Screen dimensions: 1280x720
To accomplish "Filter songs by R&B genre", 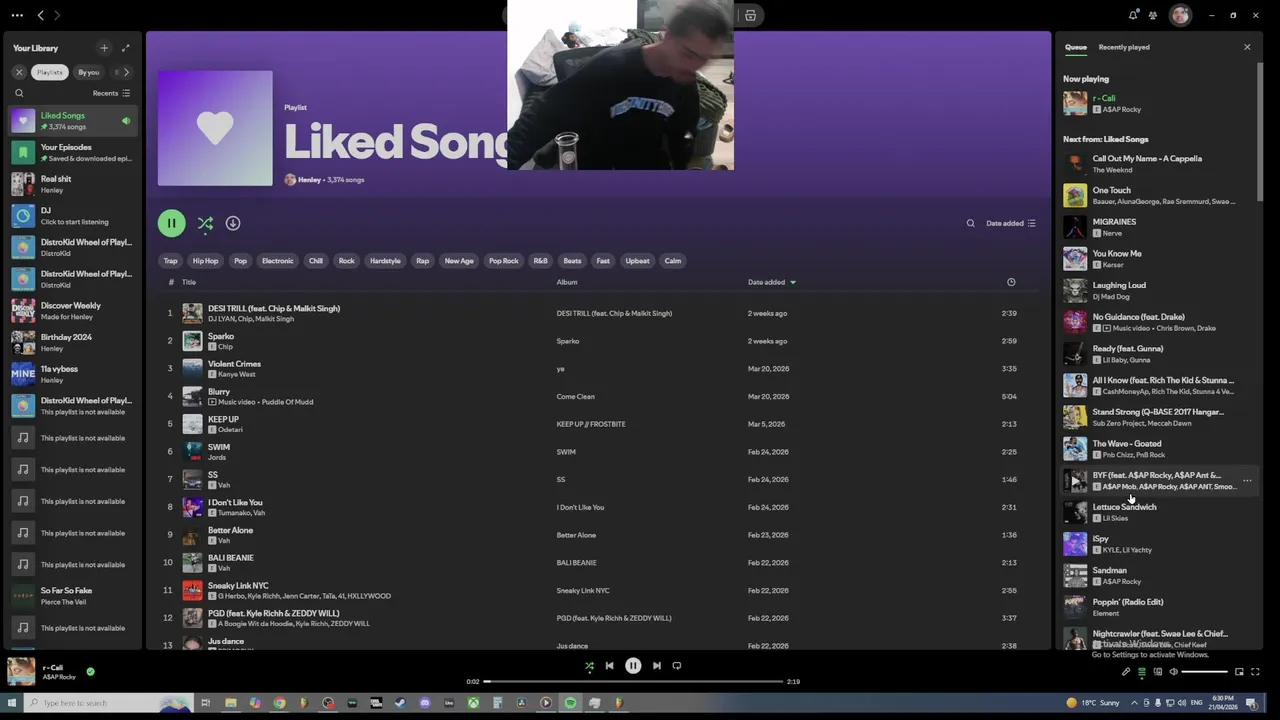I will pyautogui.click(x=540, y=261).
